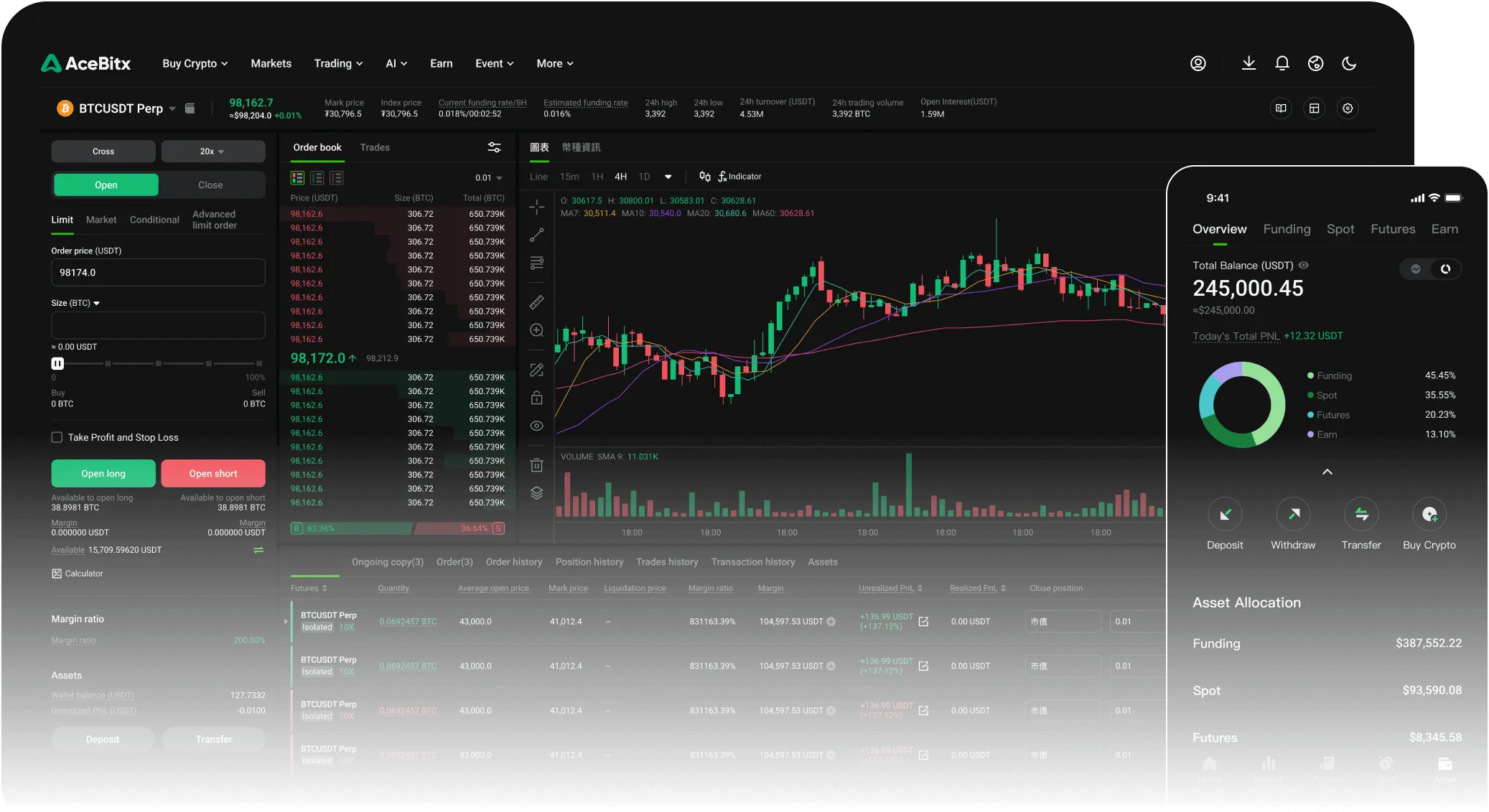The height and width of the screenshot is (812, 1489).
Task: Enable Take Profit and Stop Loss
Action: pos(55,437)
